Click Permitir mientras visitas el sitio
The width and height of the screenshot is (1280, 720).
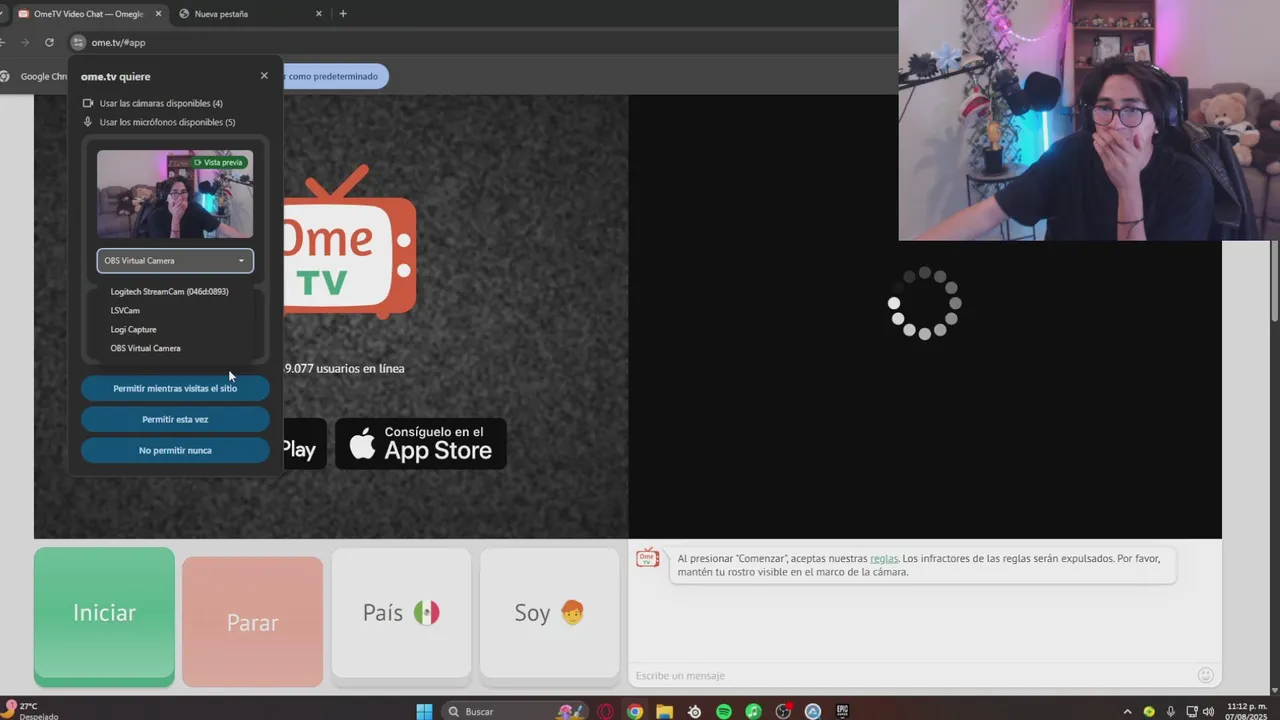(175, 388)
